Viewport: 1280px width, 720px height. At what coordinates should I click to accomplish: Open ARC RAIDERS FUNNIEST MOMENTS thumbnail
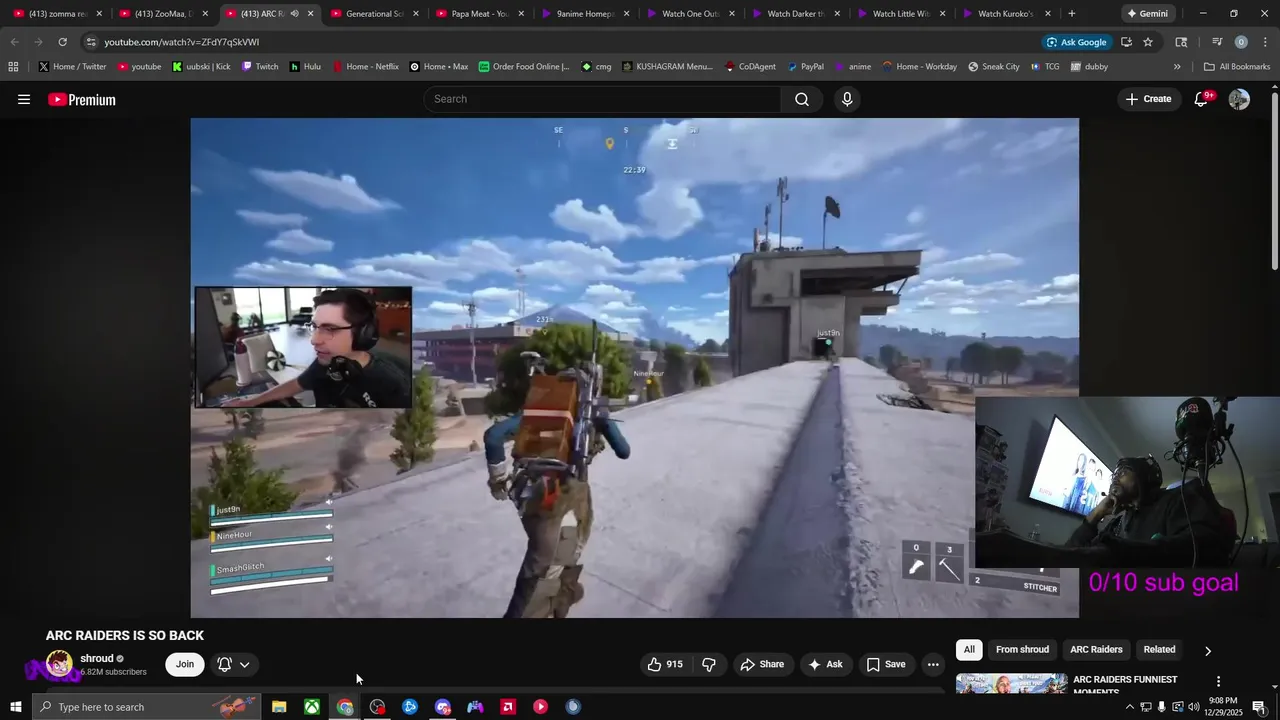click(1011, 684)
